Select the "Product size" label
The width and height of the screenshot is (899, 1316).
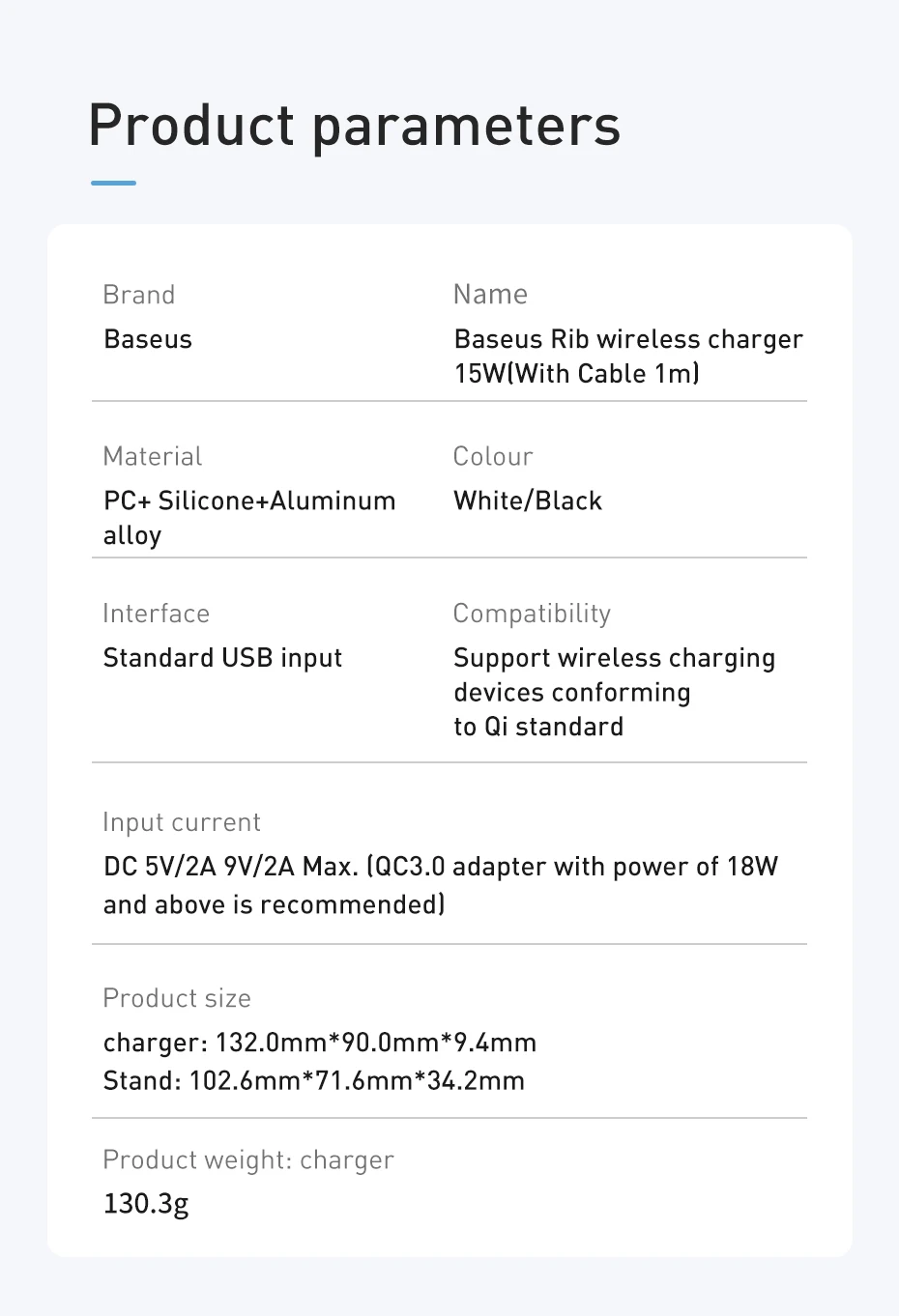click(x=177, y=998)
